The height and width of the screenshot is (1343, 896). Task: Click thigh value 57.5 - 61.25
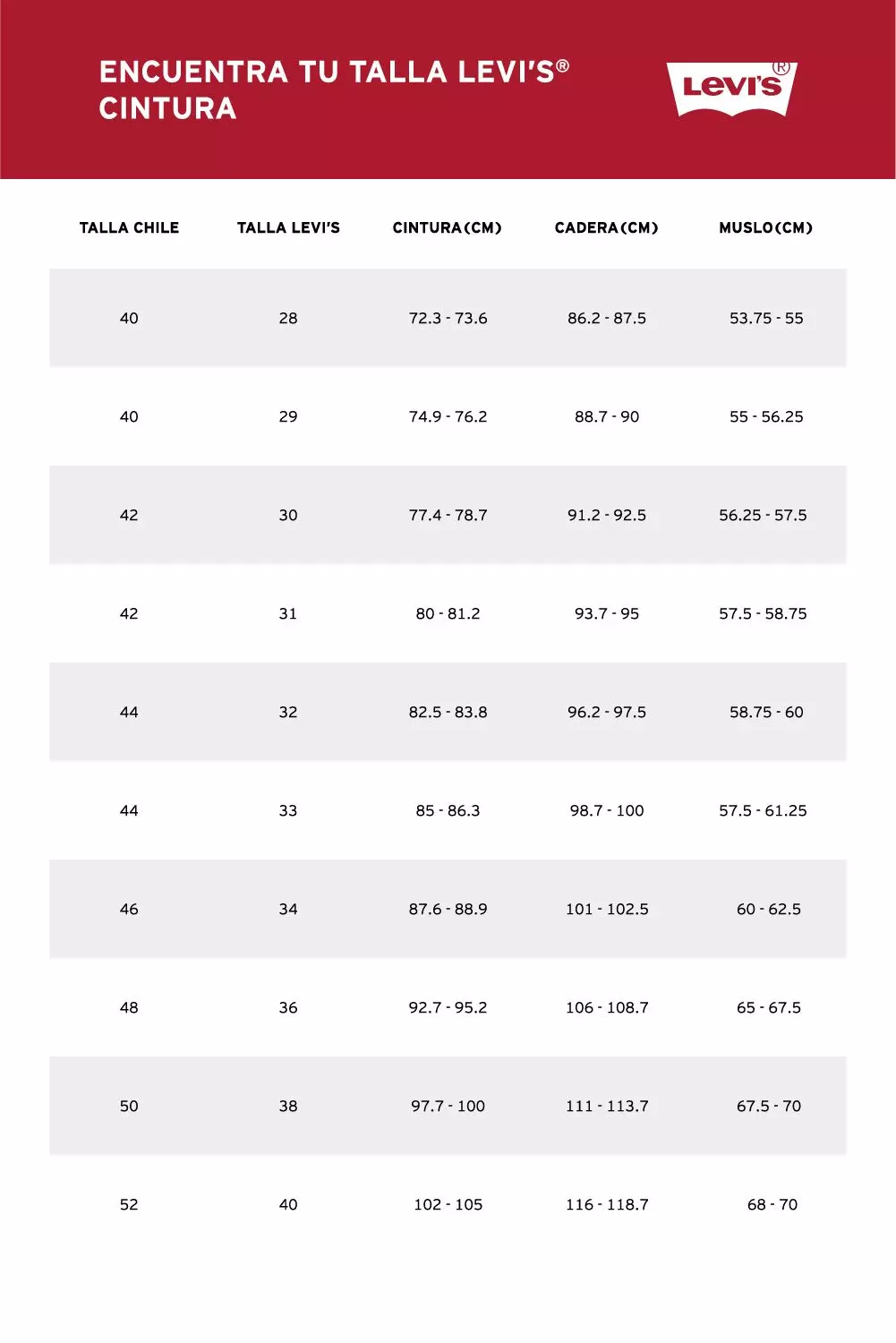763,811
